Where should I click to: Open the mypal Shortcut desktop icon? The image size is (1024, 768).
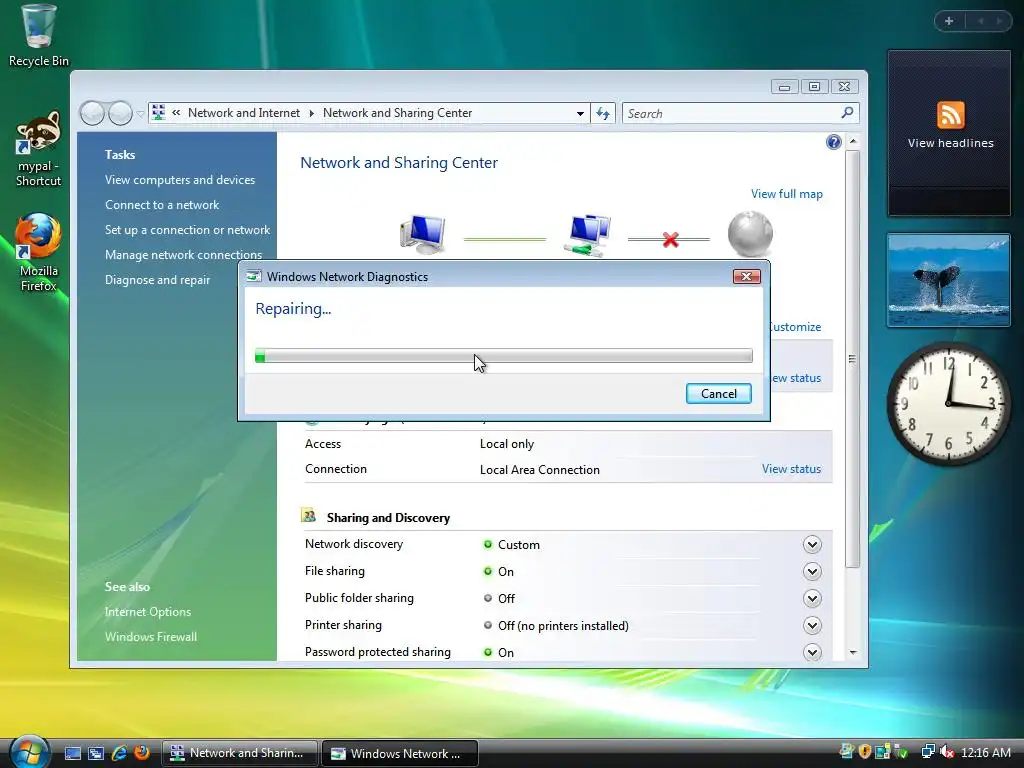point(38,149)
